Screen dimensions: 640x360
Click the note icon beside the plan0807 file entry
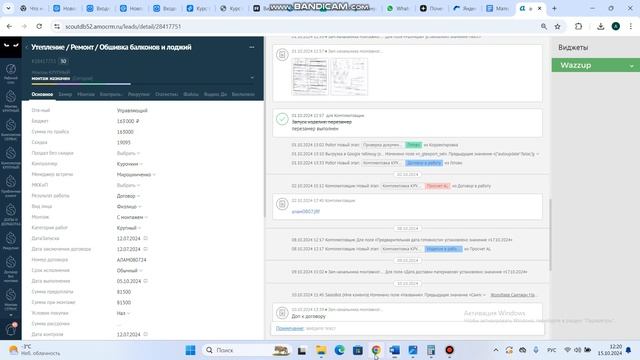pos(282,204)
